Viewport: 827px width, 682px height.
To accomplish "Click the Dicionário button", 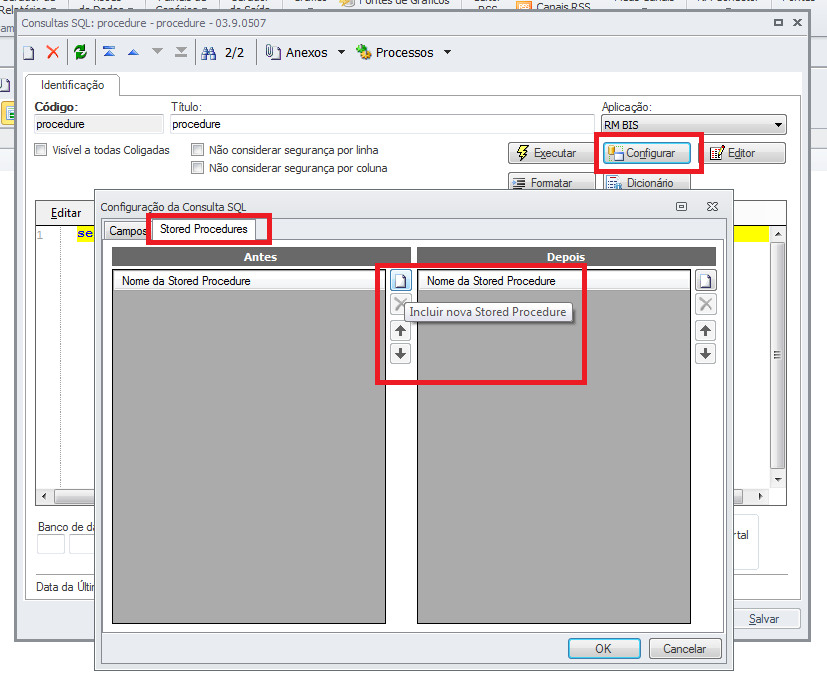I will click(x=647, y=182).
